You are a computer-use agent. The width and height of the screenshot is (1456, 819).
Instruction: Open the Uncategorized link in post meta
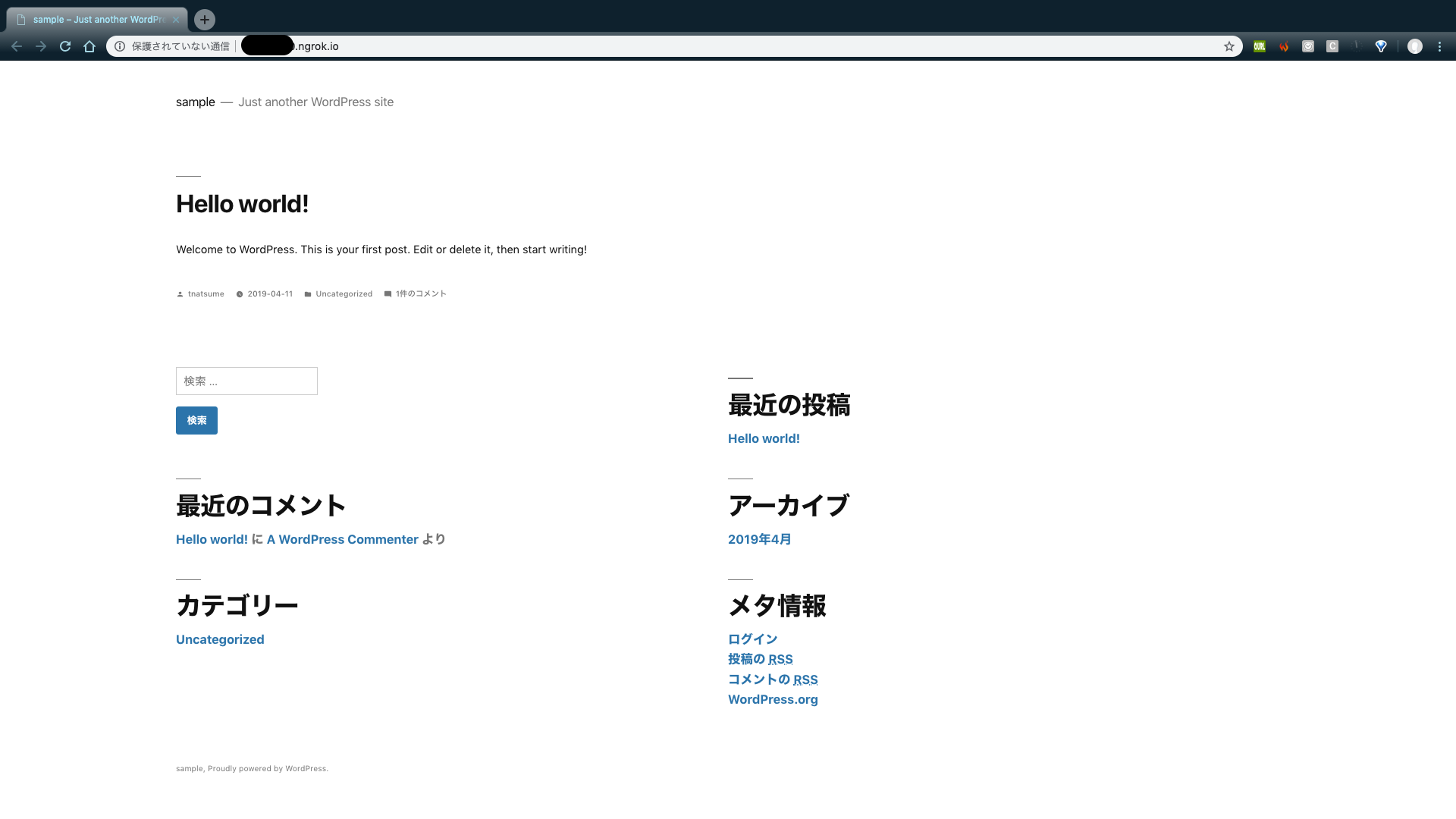click(344, 293)
